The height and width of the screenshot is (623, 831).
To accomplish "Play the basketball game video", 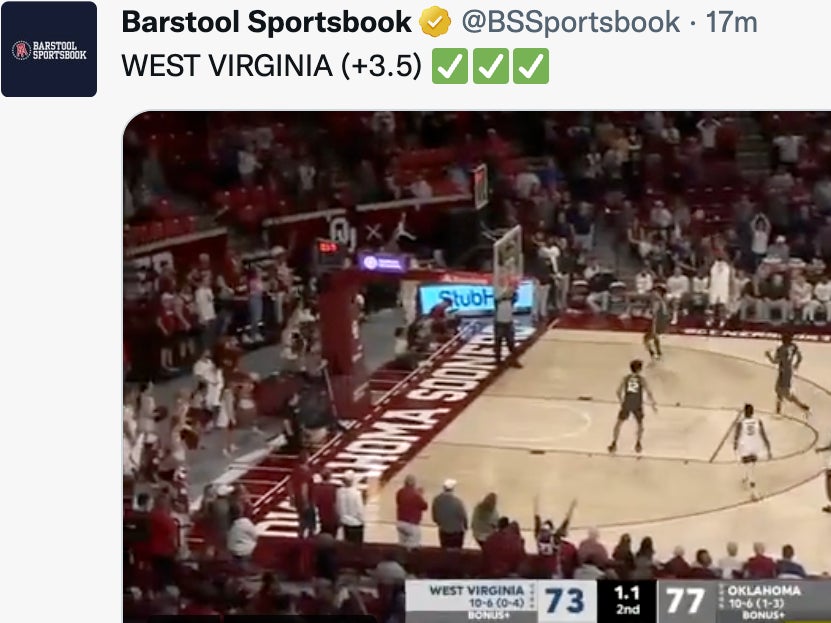I will 477,367.
